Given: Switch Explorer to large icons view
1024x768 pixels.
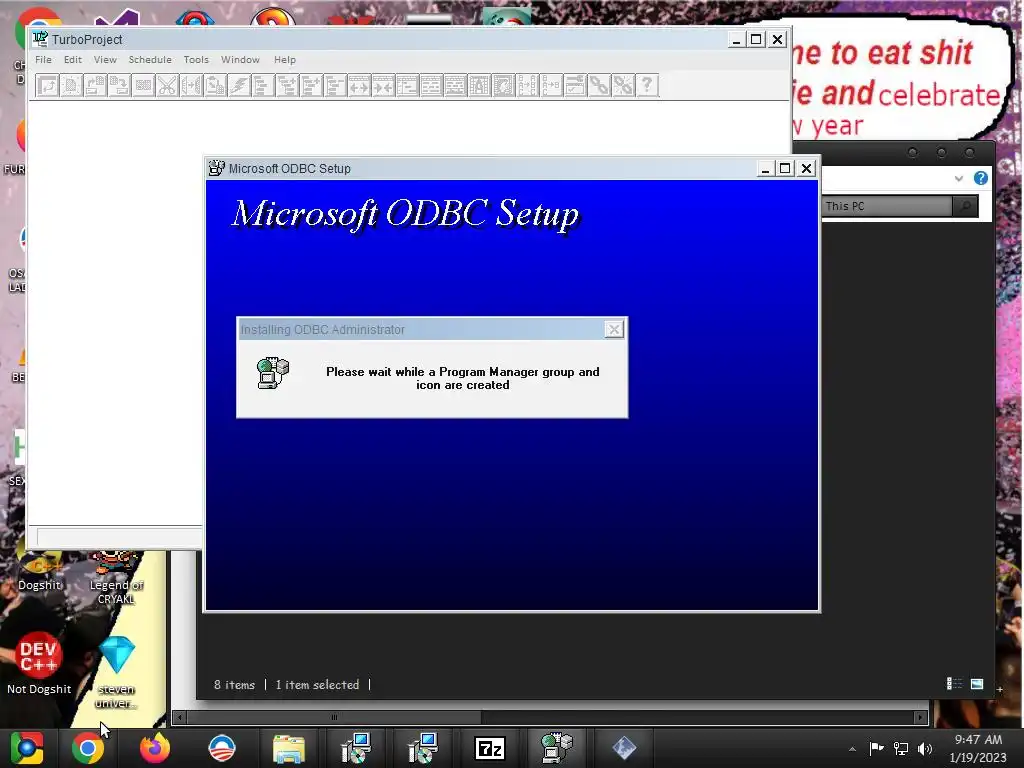Looking at the screenshot, I should (977, 684).
